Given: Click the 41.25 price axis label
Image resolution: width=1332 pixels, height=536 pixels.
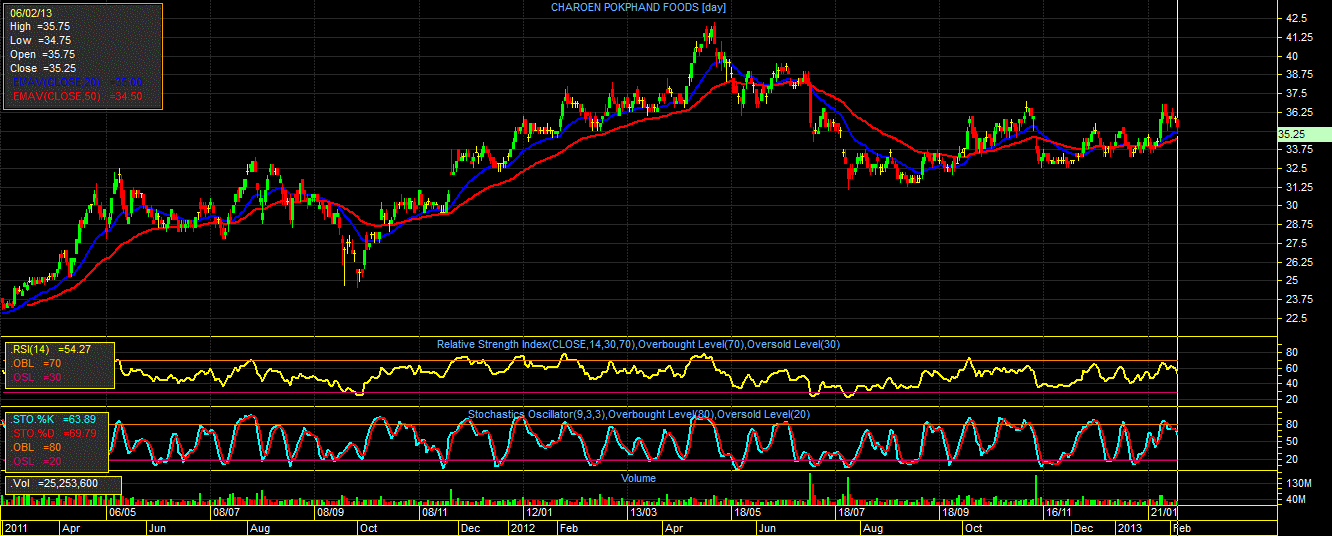Looking at the screenshot, I should pyautogui.click(x=1302, y=37).
